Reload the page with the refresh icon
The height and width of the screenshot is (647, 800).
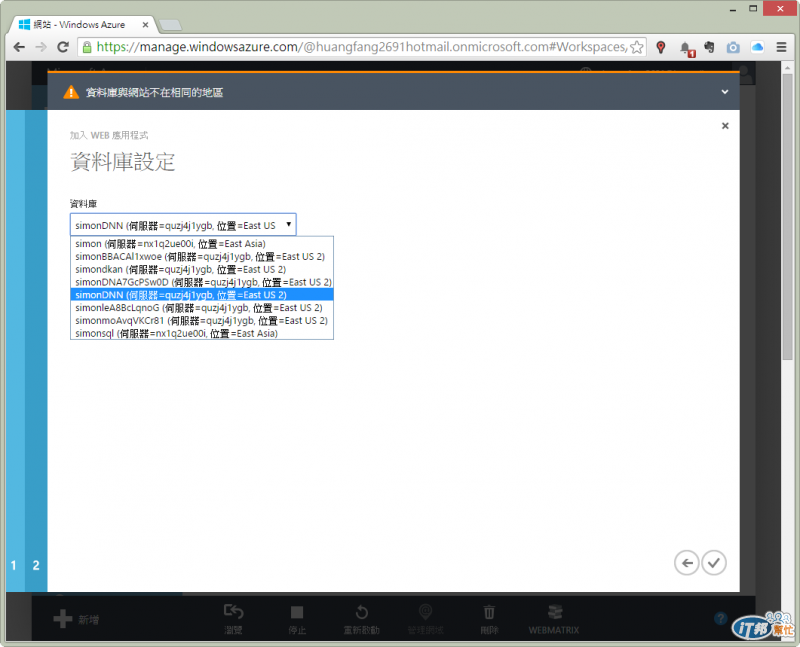pos(63,47)
